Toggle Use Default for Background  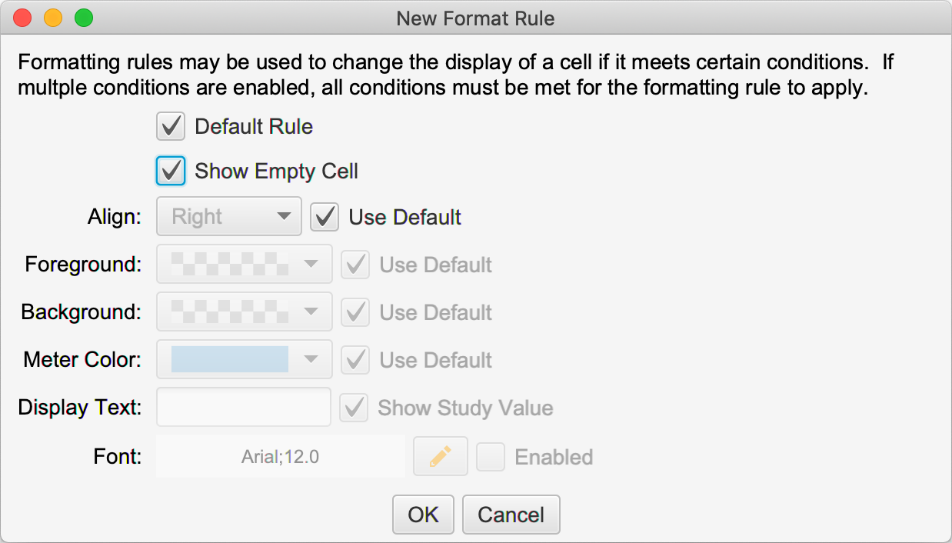pos(355,312)
